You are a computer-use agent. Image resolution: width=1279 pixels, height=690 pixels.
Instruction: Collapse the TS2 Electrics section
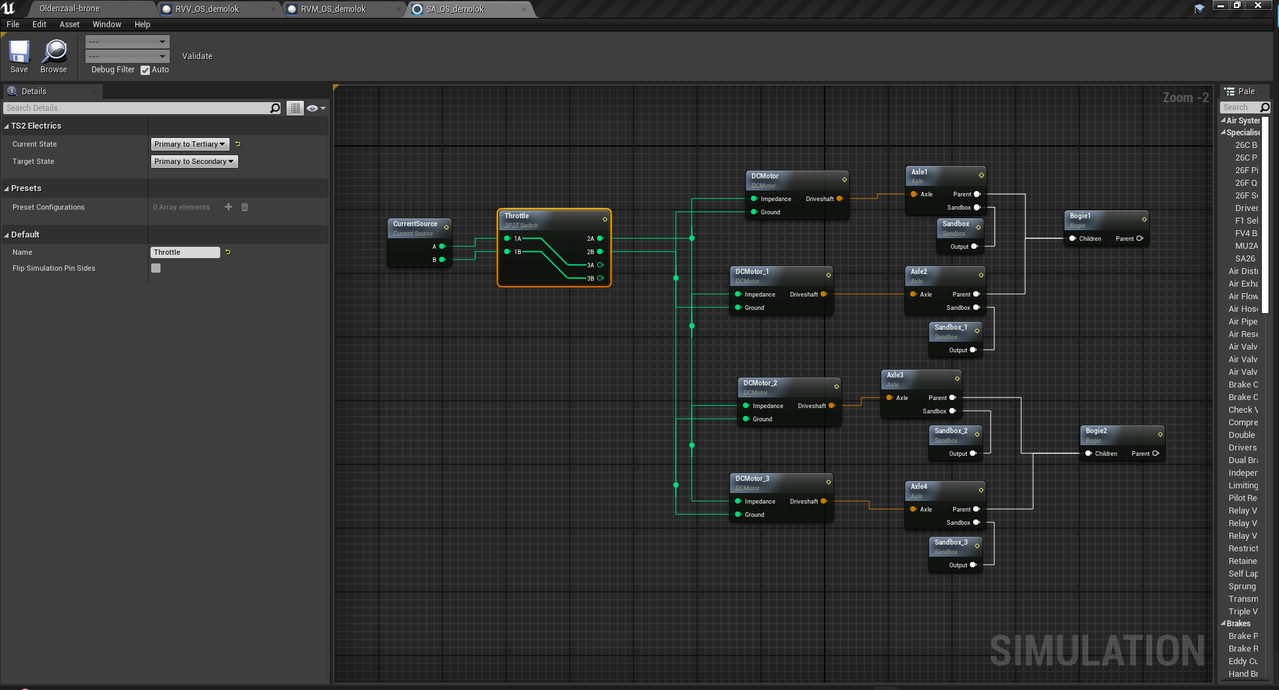pyautogui.click(x=6, y=126)
